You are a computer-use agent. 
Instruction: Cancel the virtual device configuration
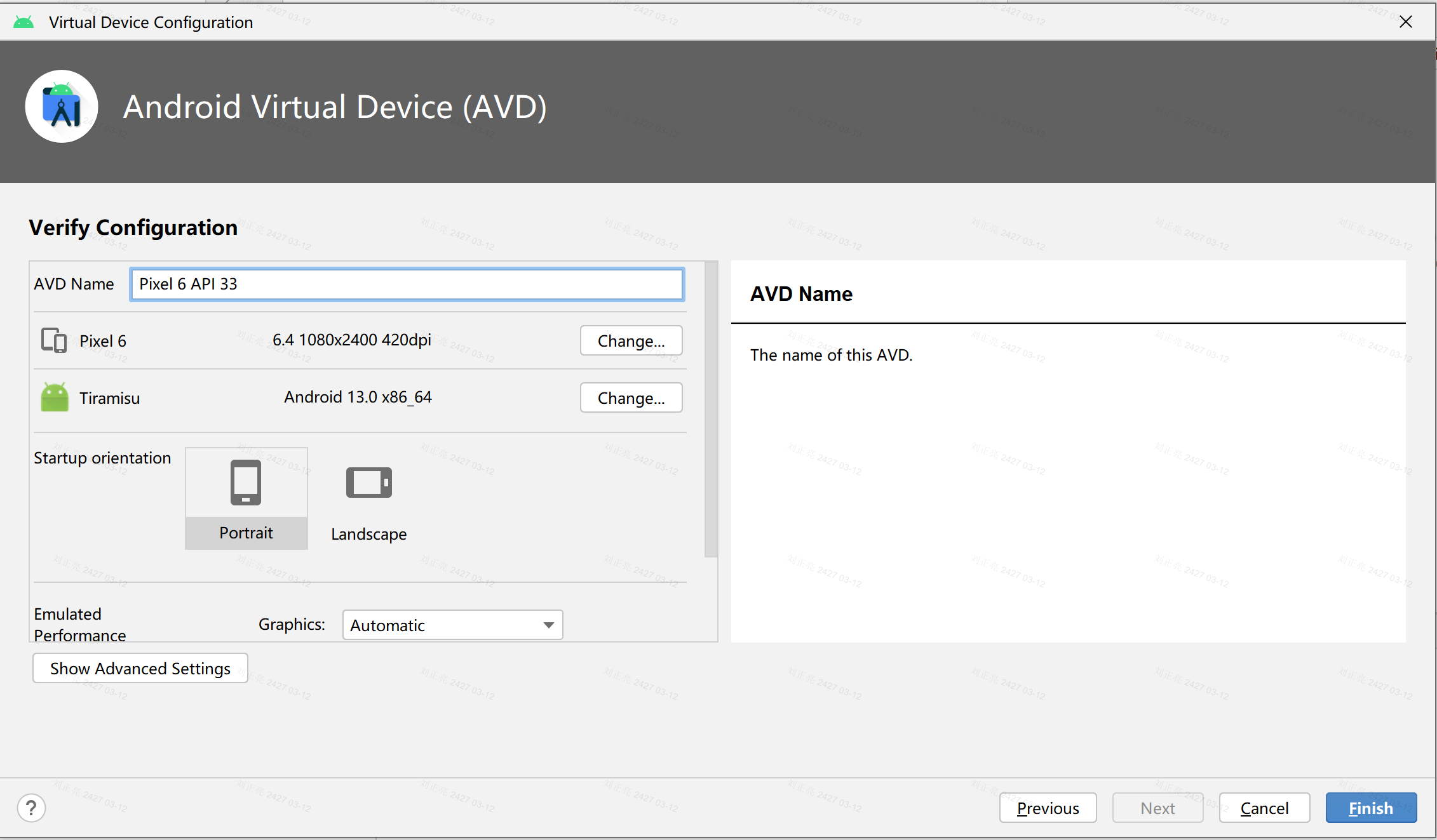point(1264,808)
